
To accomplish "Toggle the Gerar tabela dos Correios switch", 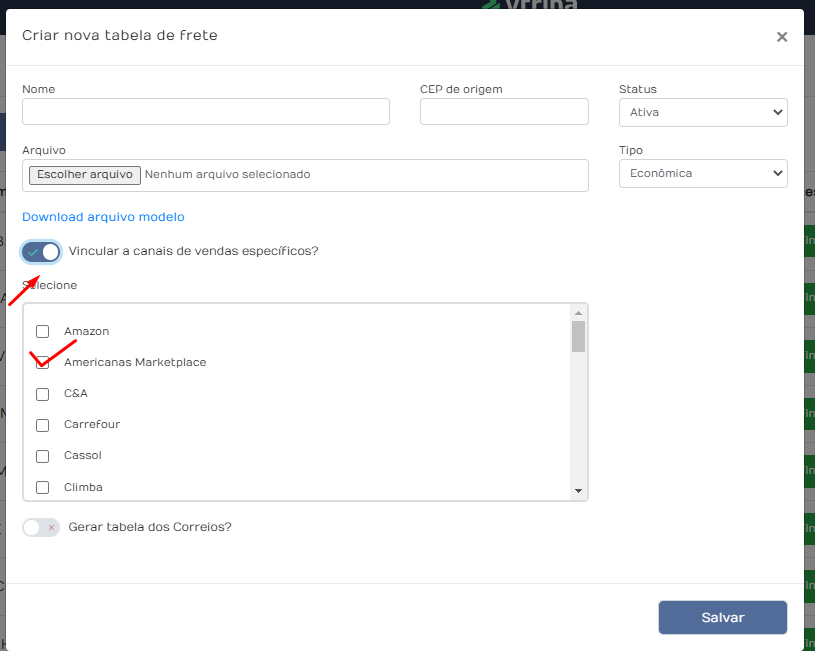I will pos(41,527).
